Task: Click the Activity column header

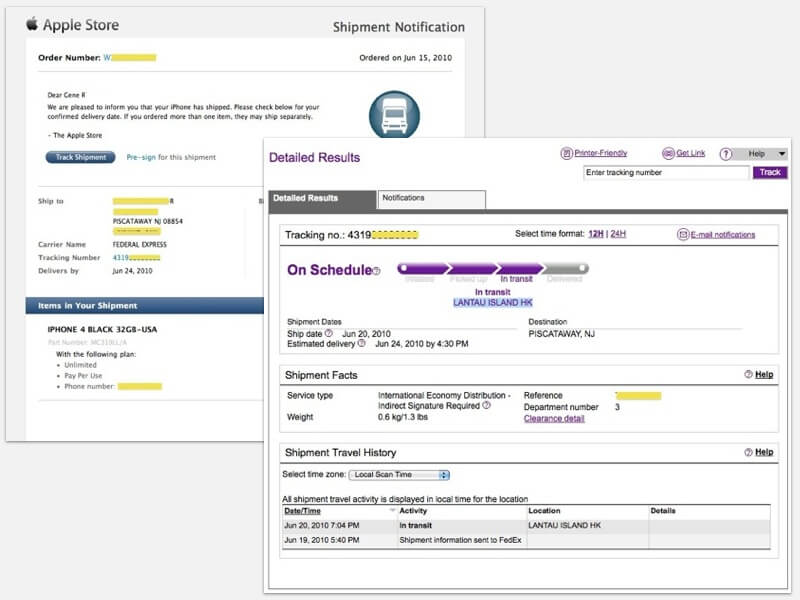Action: coord(413,511)
